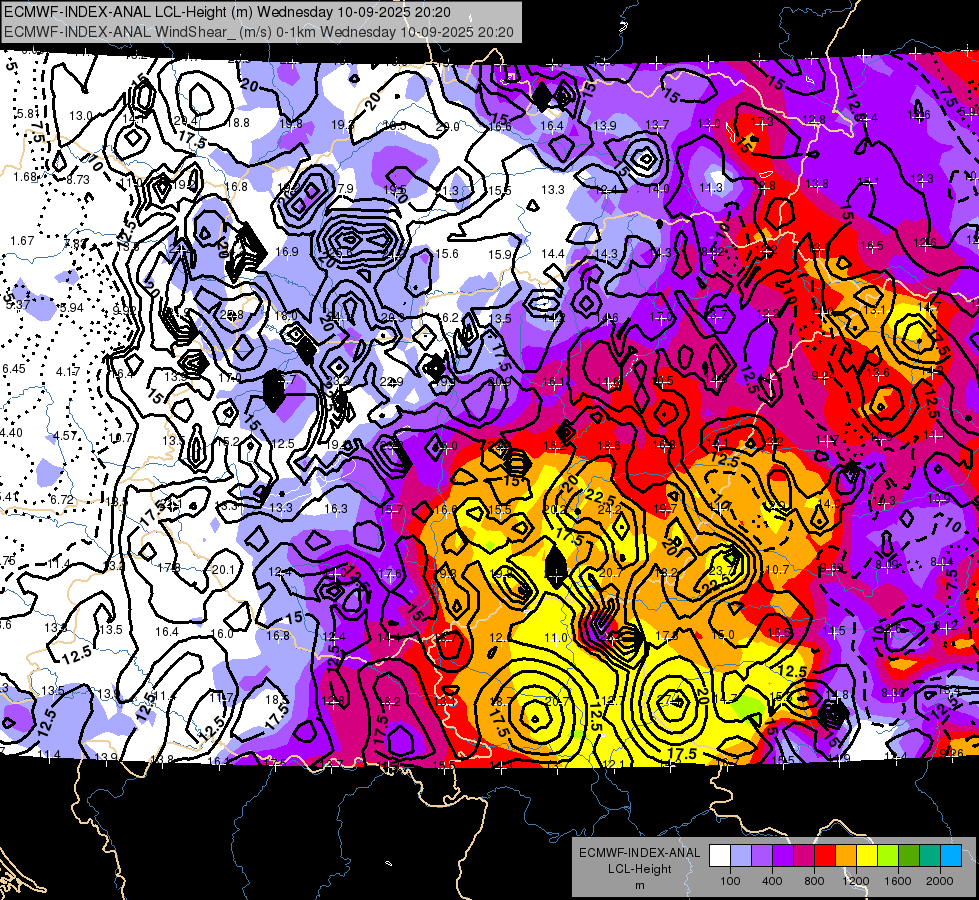Image resolution: width=979 pixels, height=900 pixels.
Task: Click the wind shear value 12.3
Action: [922, 179]
